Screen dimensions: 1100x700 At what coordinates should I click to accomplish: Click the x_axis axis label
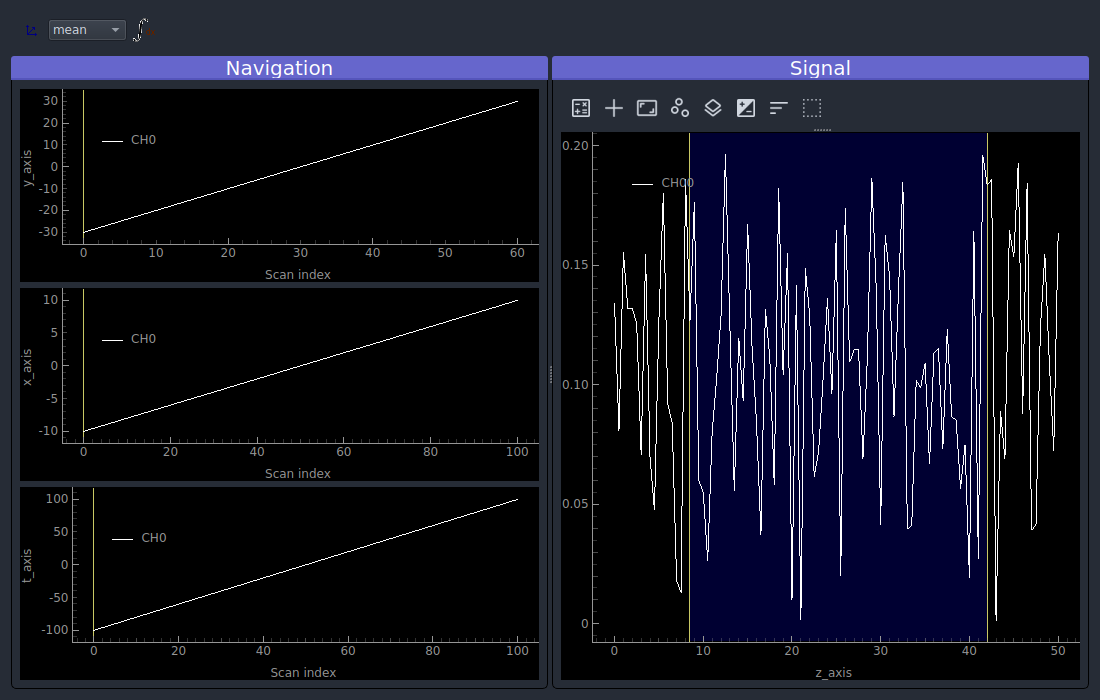[x=27, y=367]
